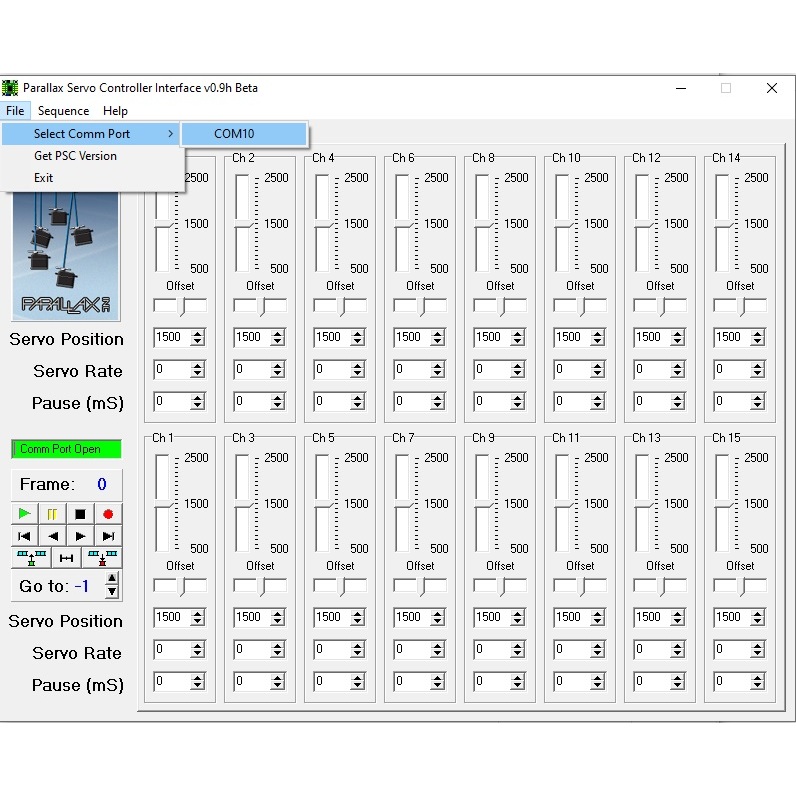The width and height of the screenshot is (796, 796).
Task: Jump to first frame button
Action: tap(24, 536)
